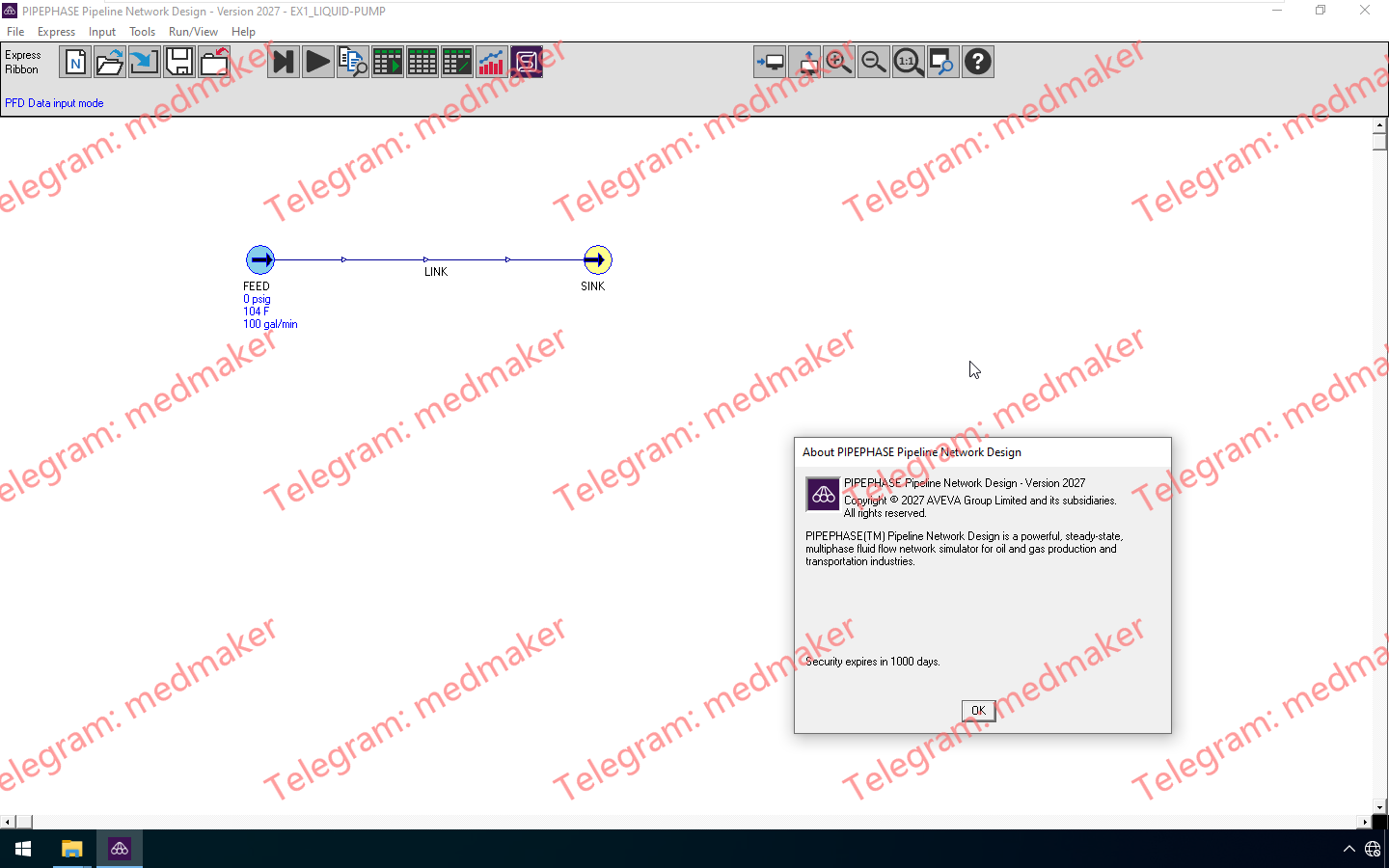The image size is (1389, 868).
Task: Click the monitor icon with blue up arrow
Action: [x=804, y=63]
